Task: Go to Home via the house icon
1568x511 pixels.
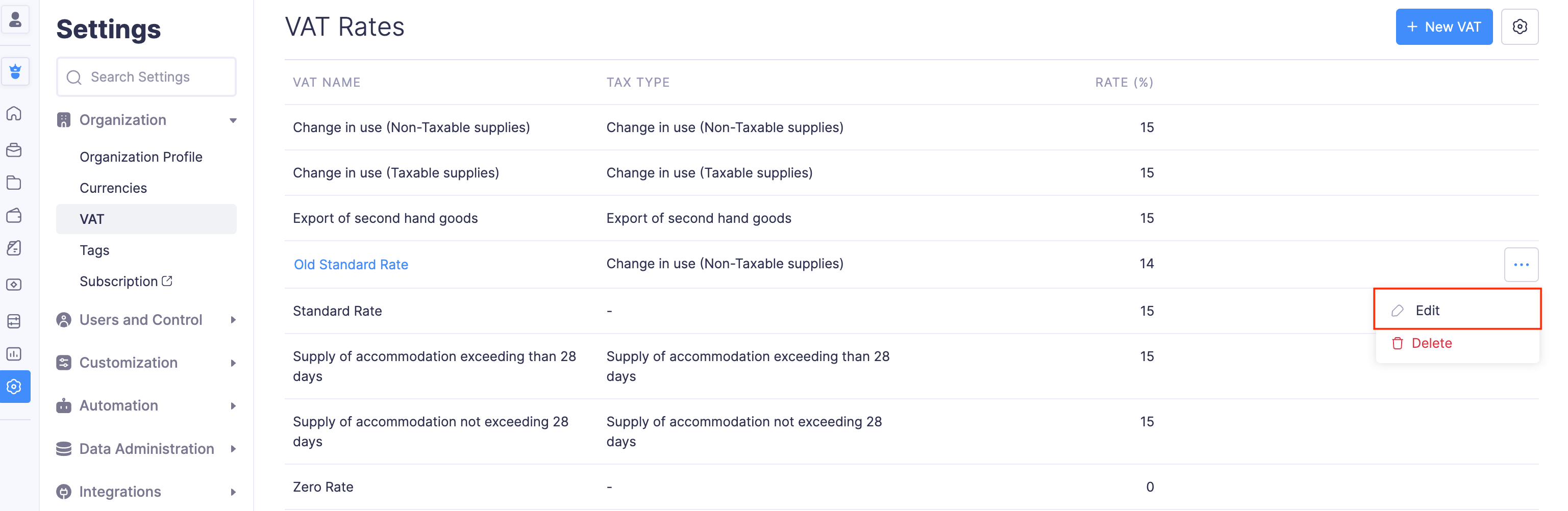Action: [x=14, y=114]
